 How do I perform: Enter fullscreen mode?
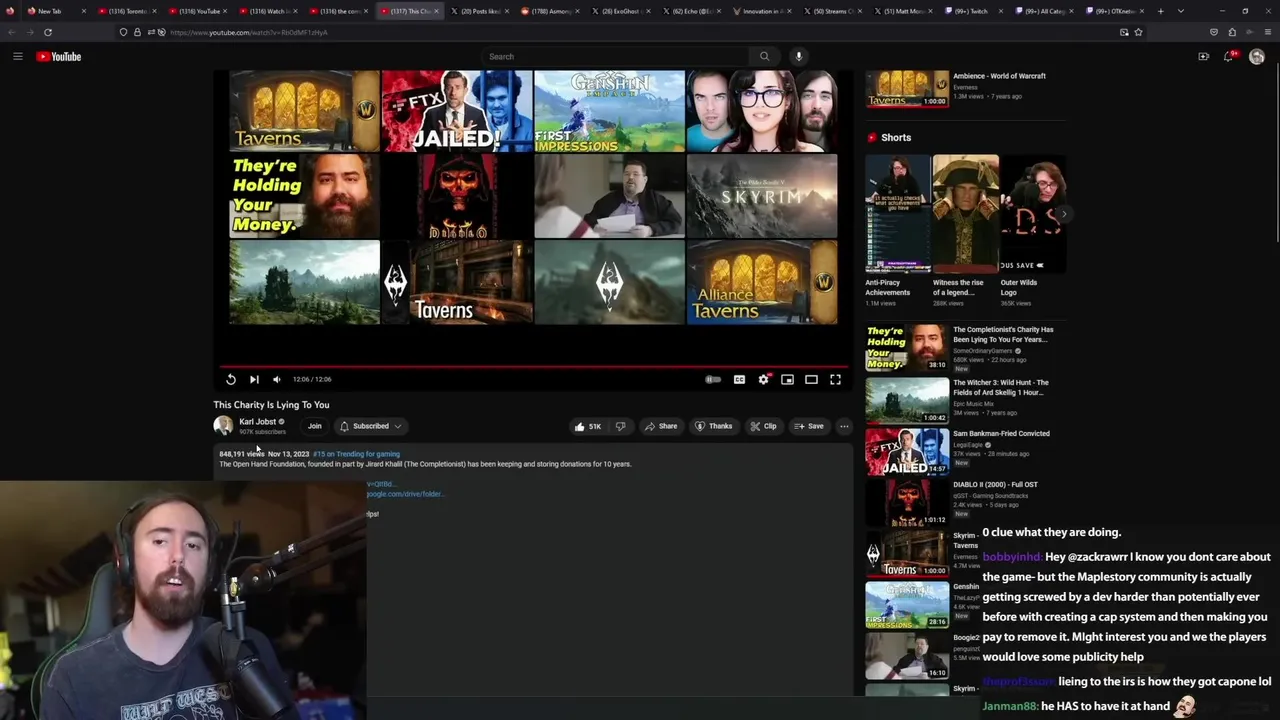835,379
